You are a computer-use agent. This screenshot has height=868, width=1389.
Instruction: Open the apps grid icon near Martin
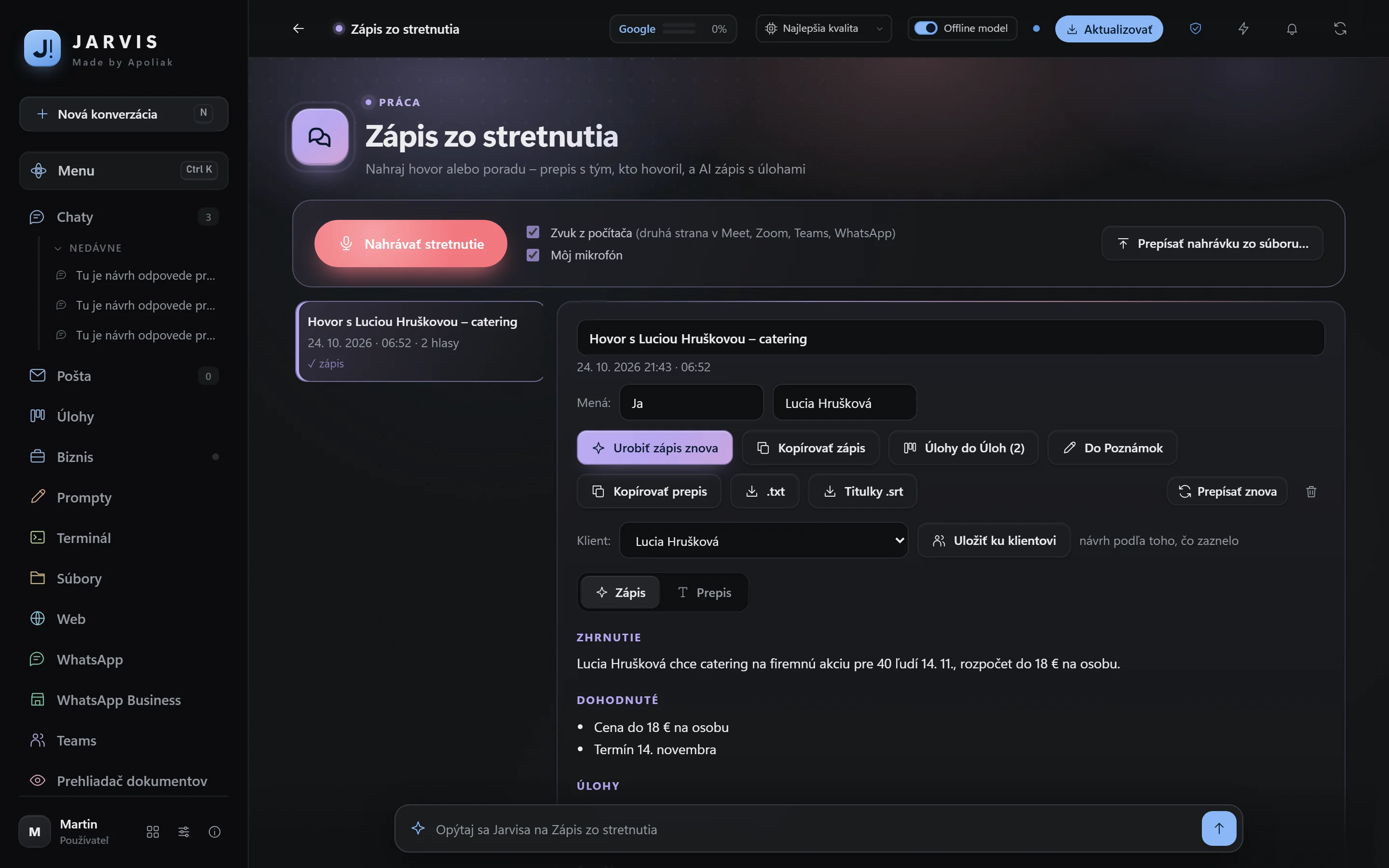pos(153,832)
